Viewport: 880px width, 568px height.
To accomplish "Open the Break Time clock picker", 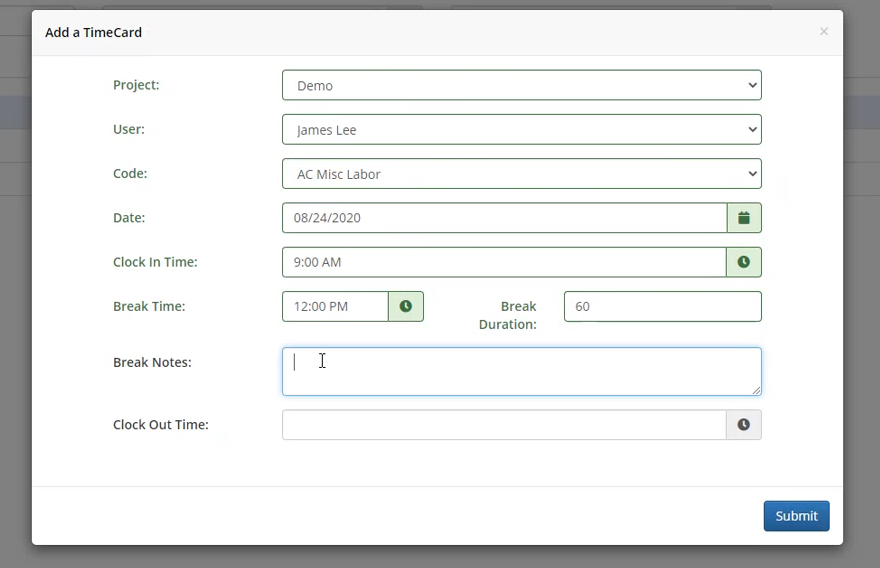I will tap(406, 307).
